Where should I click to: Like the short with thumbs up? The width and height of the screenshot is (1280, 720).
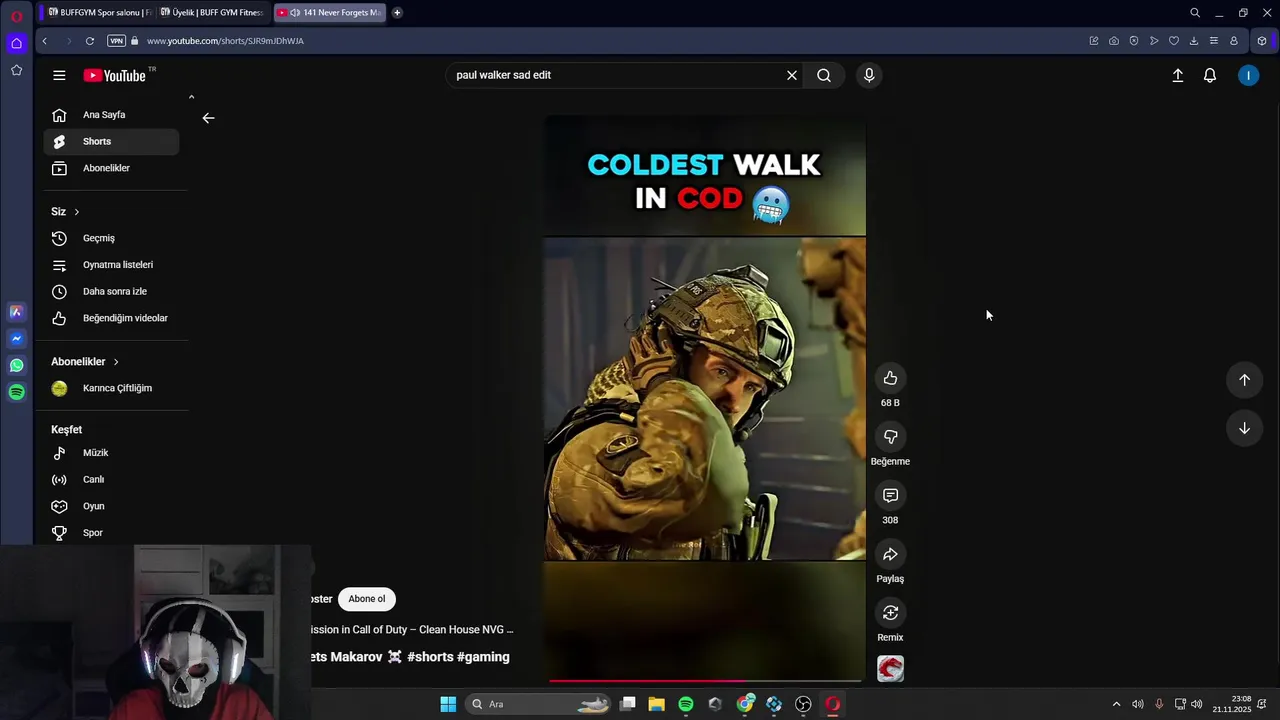[890, 378]
